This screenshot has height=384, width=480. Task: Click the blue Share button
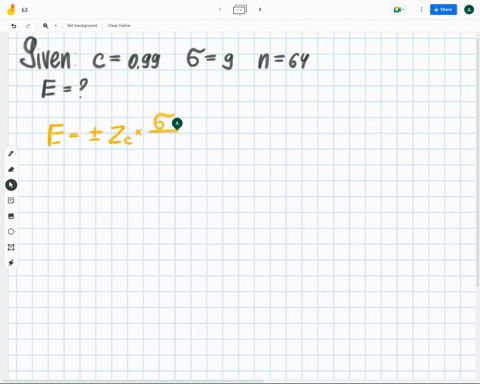pyautogui.click(x=443, y=10)
